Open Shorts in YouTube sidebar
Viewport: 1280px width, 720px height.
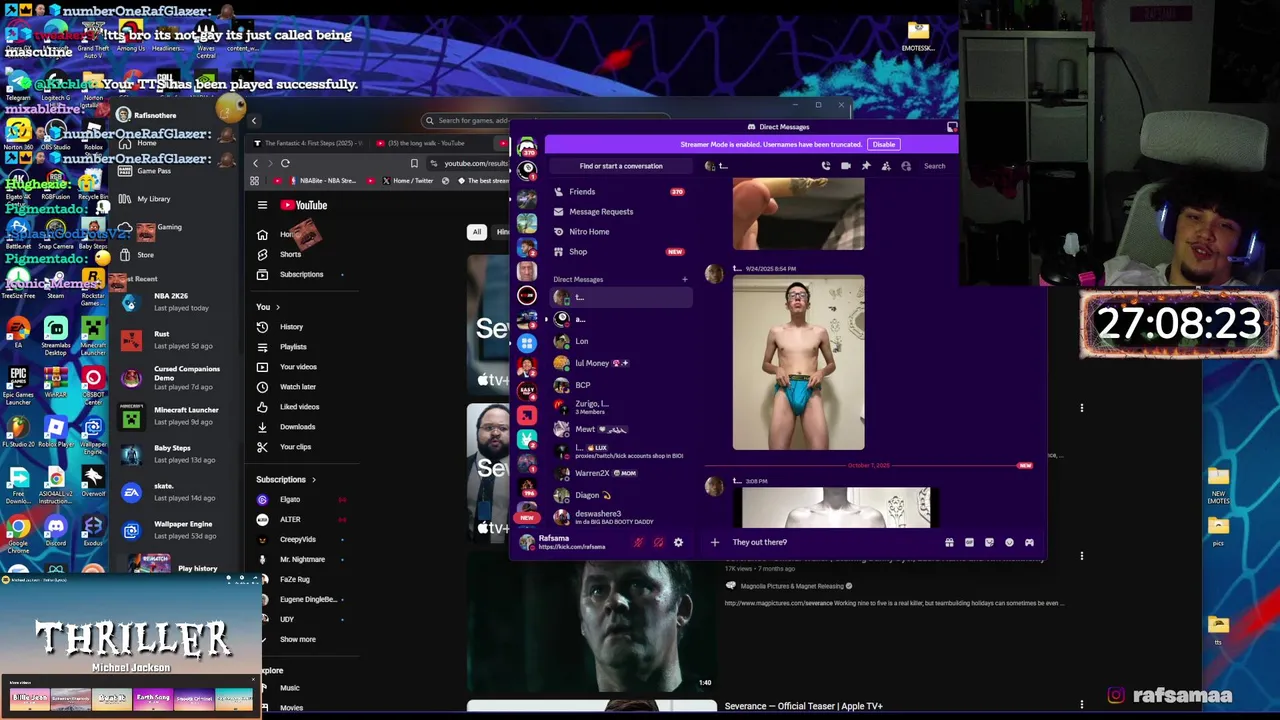pos(290,254)
